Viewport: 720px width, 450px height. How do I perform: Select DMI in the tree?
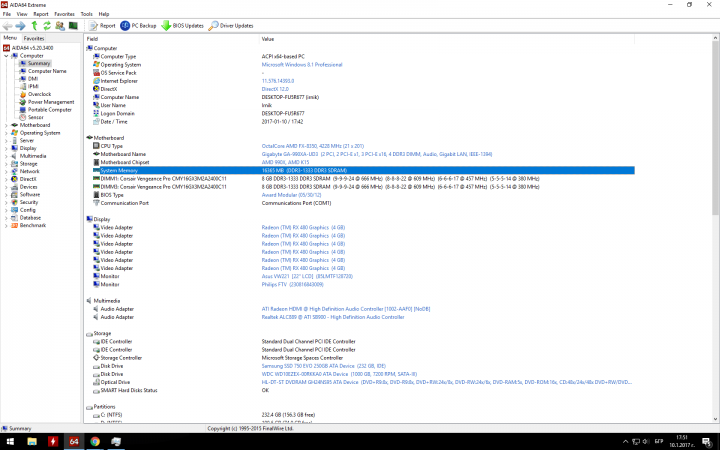(33, 79)
